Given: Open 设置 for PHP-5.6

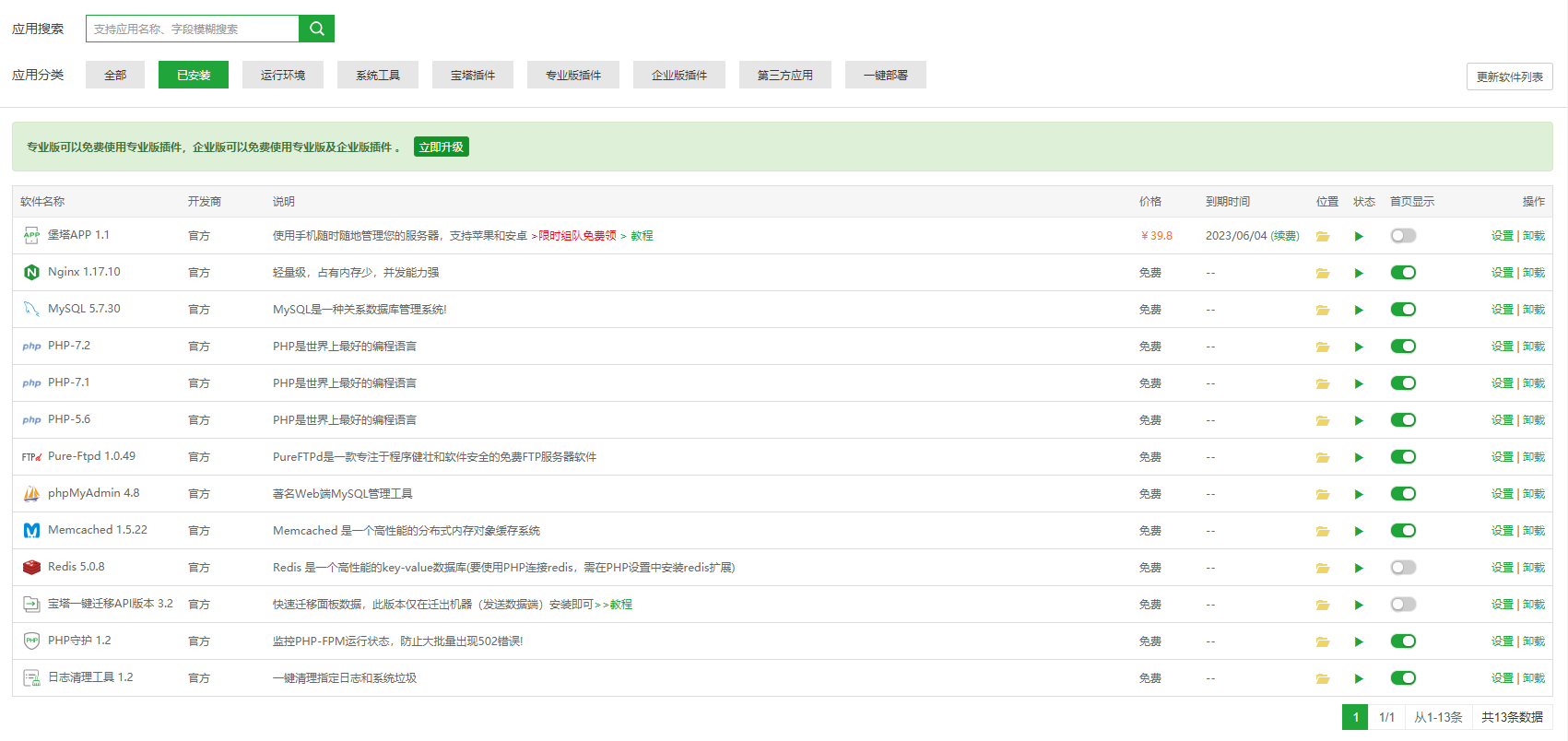Looking at the screenshot, I should point(1503,420).
